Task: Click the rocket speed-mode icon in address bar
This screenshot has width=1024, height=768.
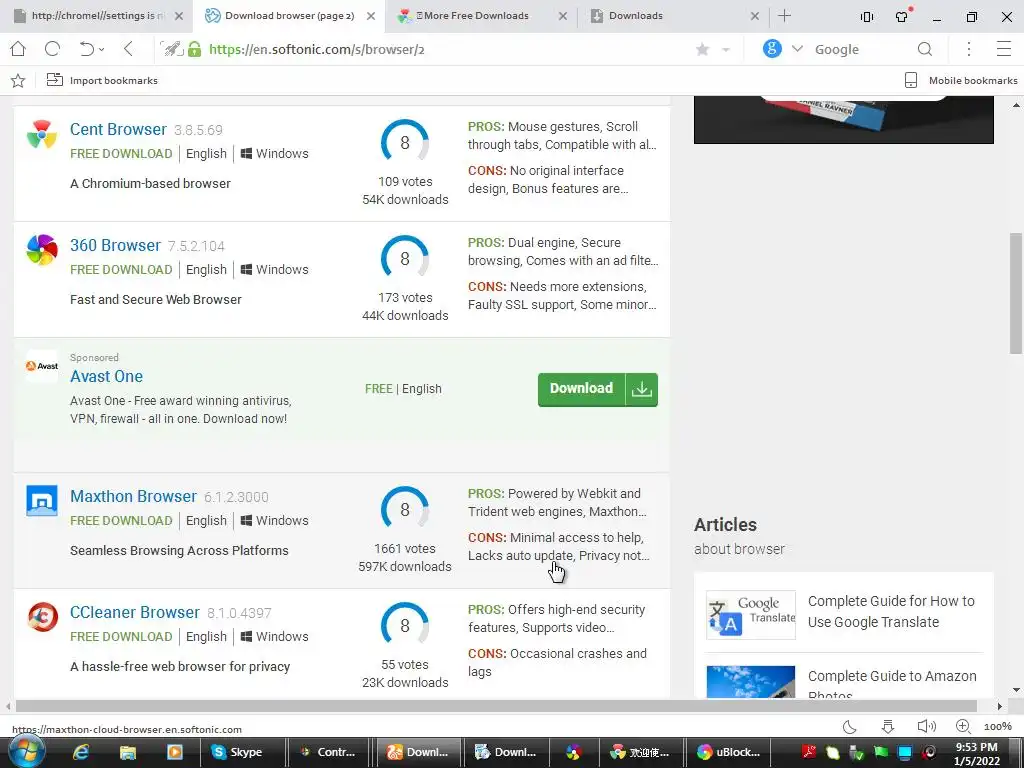Action: [172, 49]
